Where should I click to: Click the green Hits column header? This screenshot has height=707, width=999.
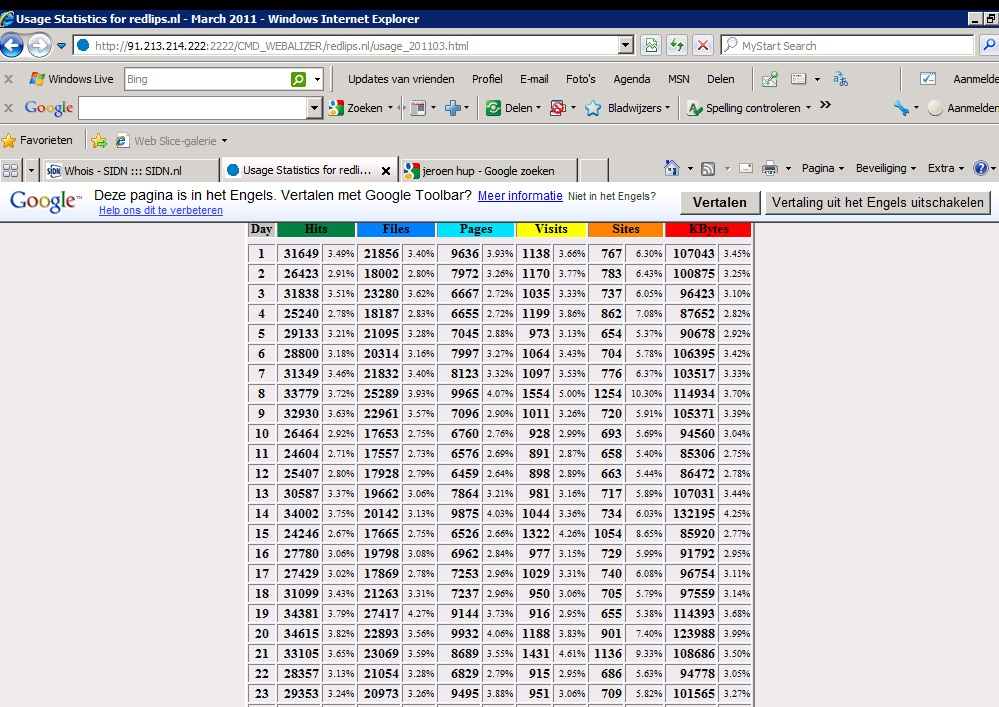click(316, 229)
